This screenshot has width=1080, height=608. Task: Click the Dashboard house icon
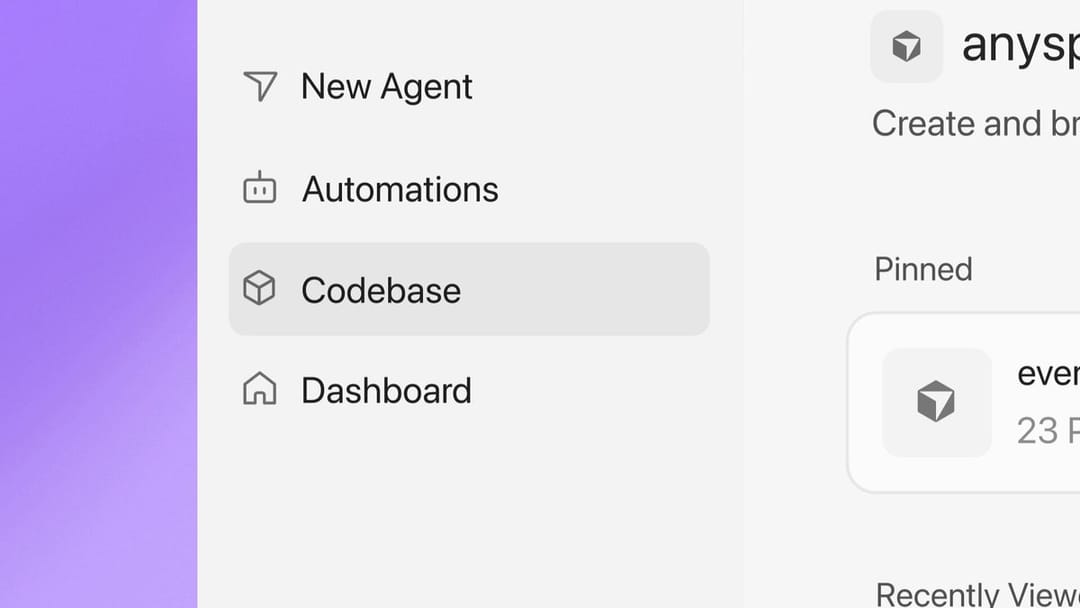(x=260, y=388)
